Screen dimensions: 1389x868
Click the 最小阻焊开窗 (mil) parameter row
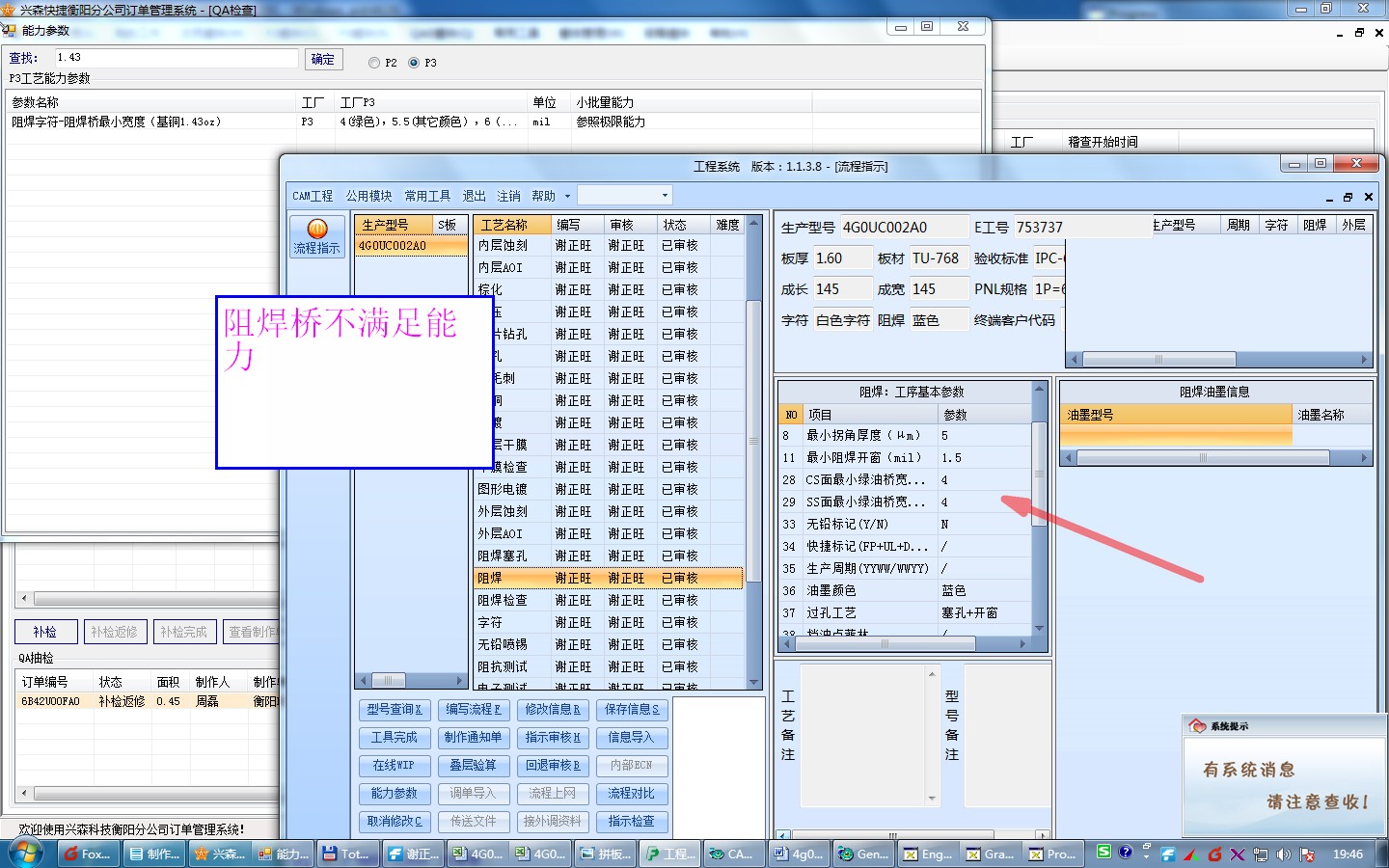(x=905, y=457)
